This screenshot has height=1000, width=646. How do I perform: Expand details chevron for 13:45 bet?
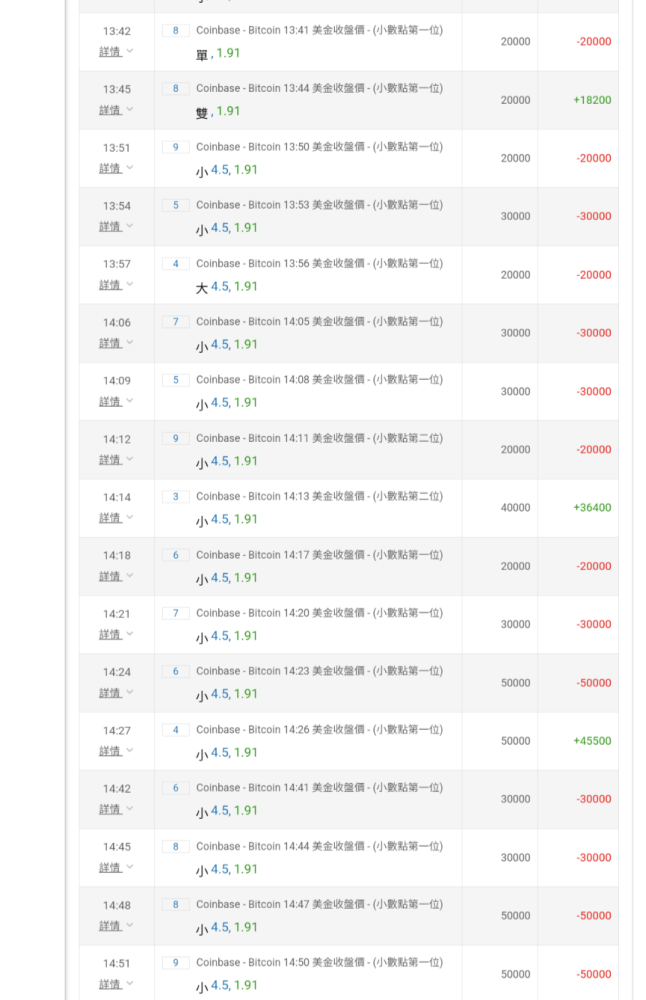click(130, 110)
